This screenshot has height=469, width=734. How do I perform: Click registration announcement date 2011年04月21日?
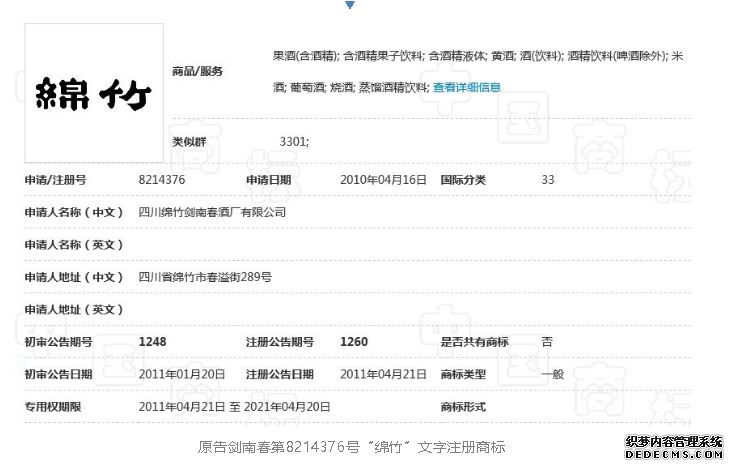pos(383,374)
